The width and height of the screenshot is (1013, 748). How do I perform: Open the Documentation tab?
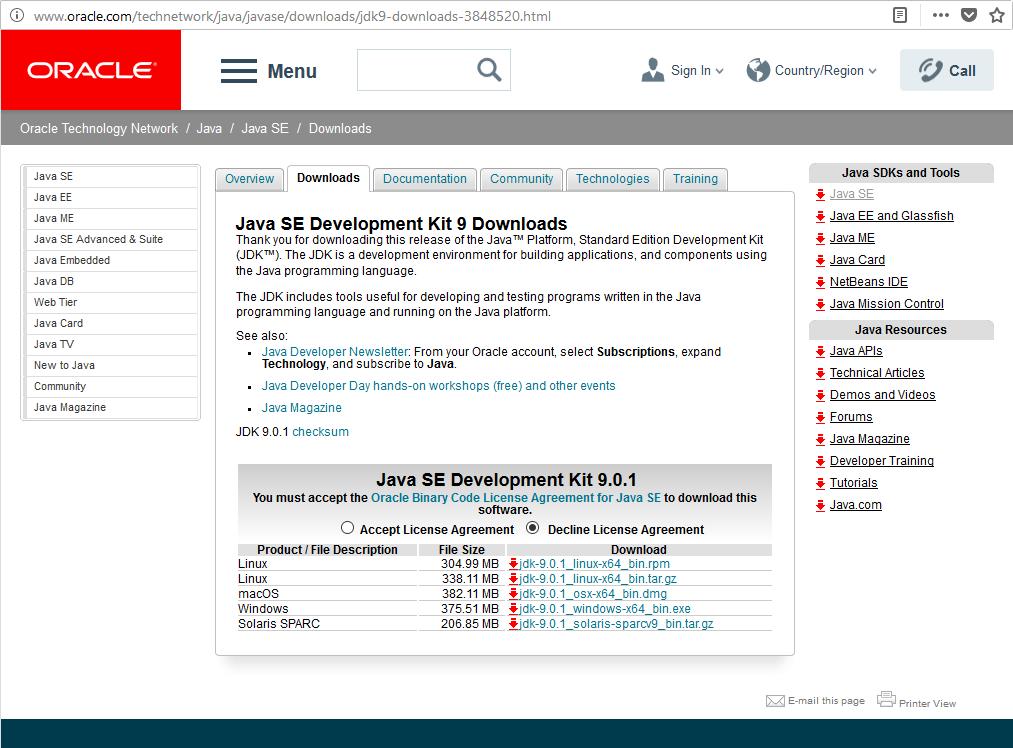click(x=424, y=179)
